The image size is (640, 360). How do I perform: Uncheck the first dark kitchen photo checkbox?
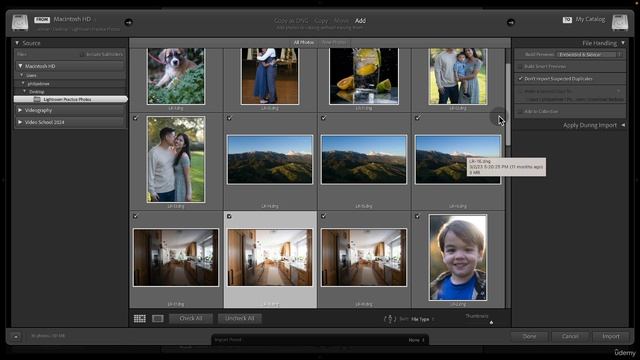136,216
